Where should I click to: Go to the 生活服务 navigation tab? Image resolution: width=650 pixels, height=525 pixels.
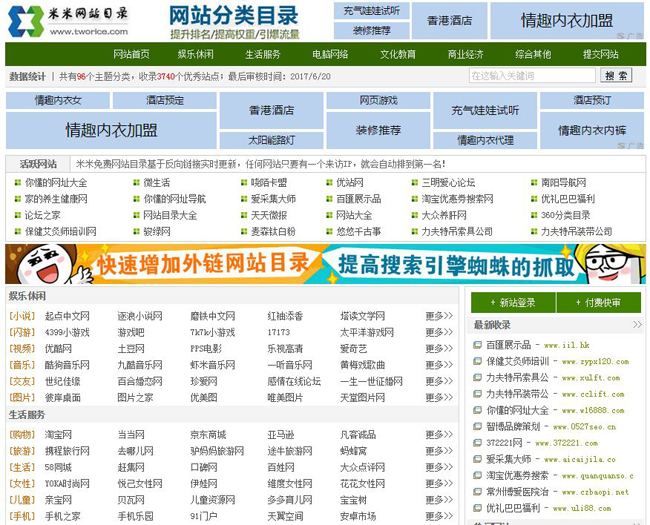[x=263, y=54]
